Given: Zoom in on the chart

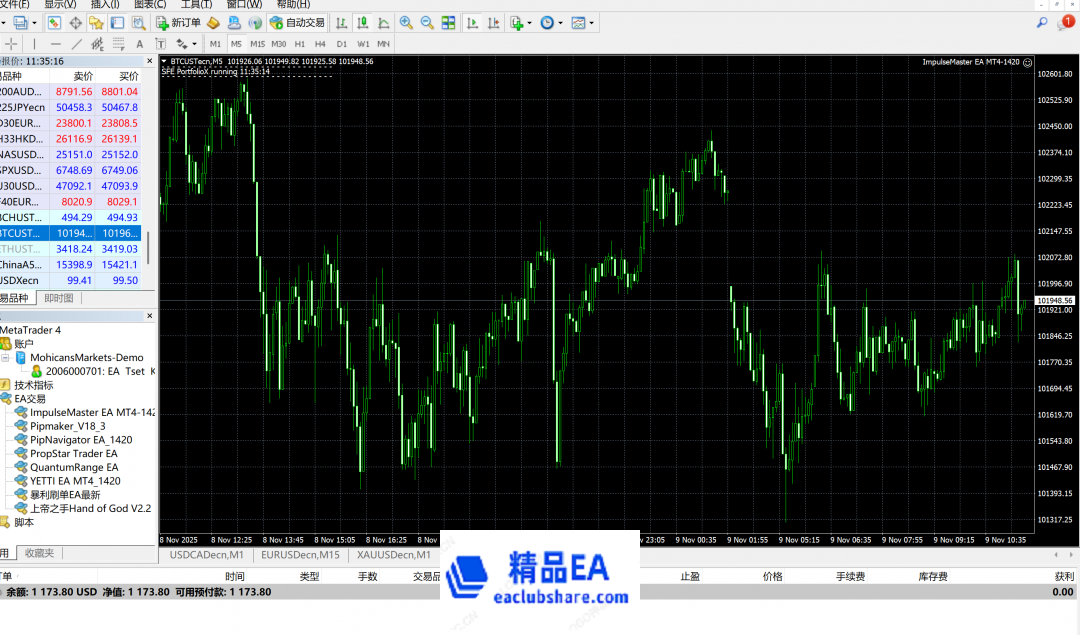Looking at the screenshot, I should tap(406, 22).
